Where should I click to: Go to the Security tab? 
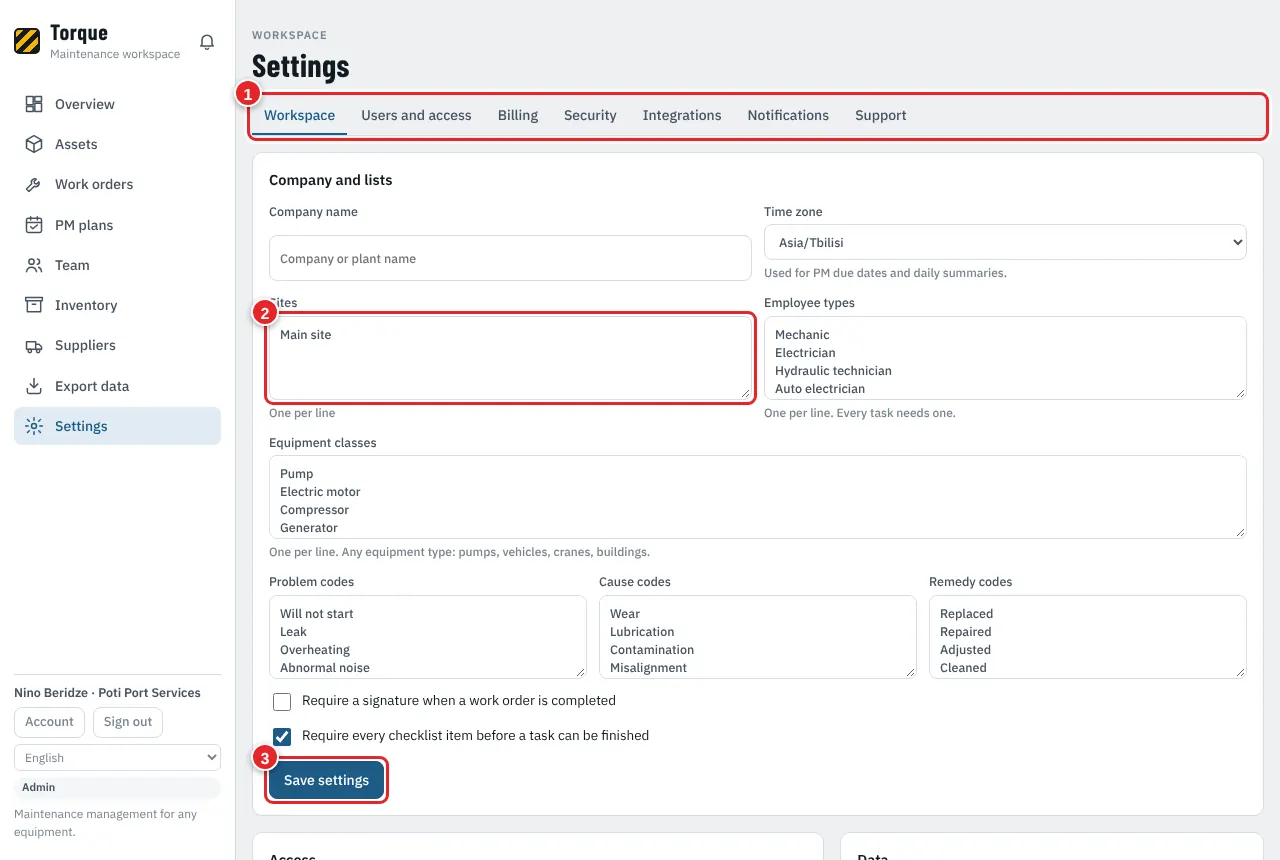pyautogui.click(x=590, y=115)
